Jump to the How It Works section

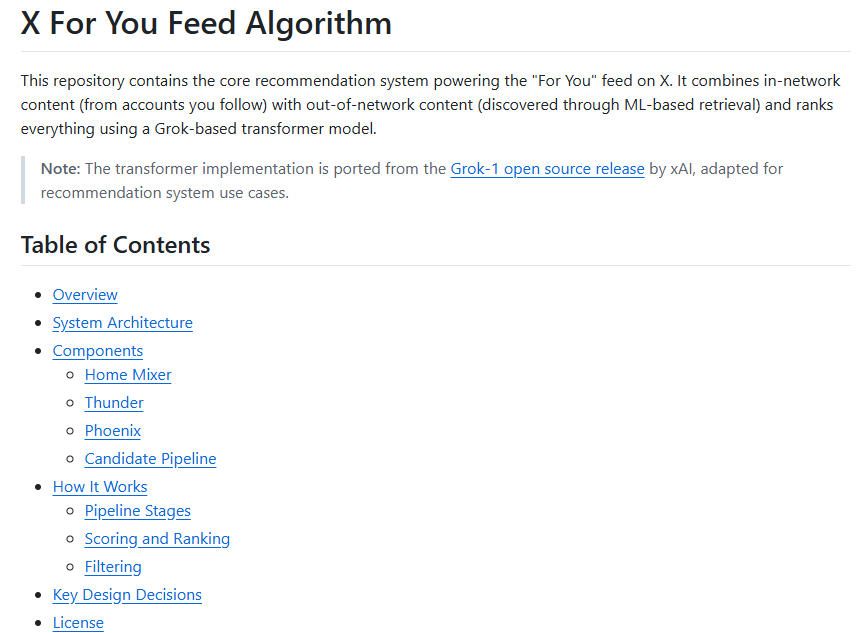pyautogui.click(x=100, y=487)
